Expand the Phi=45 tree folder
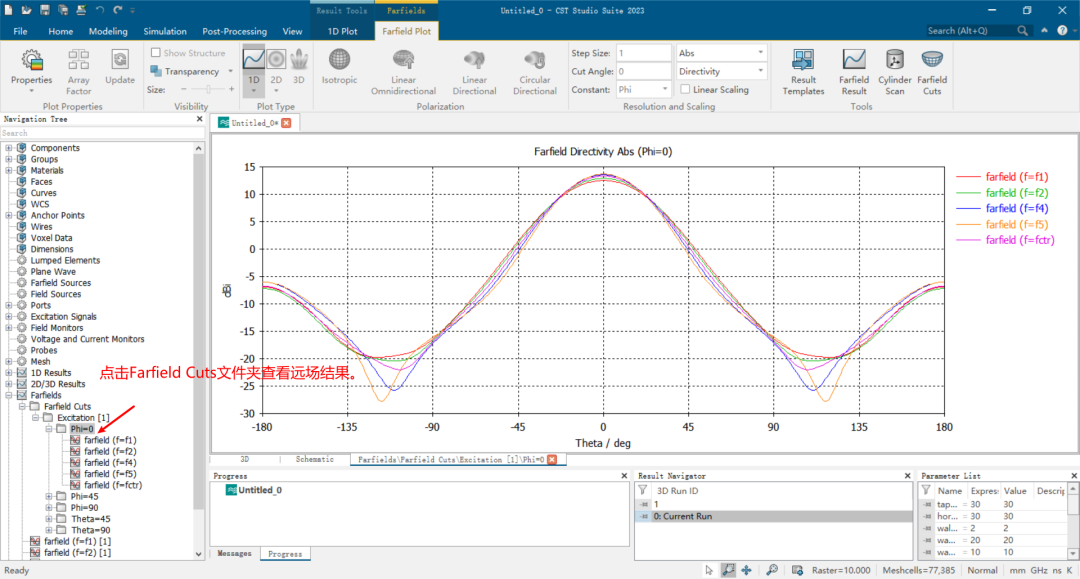The image size is (1080, 579). tap(49, 496)
